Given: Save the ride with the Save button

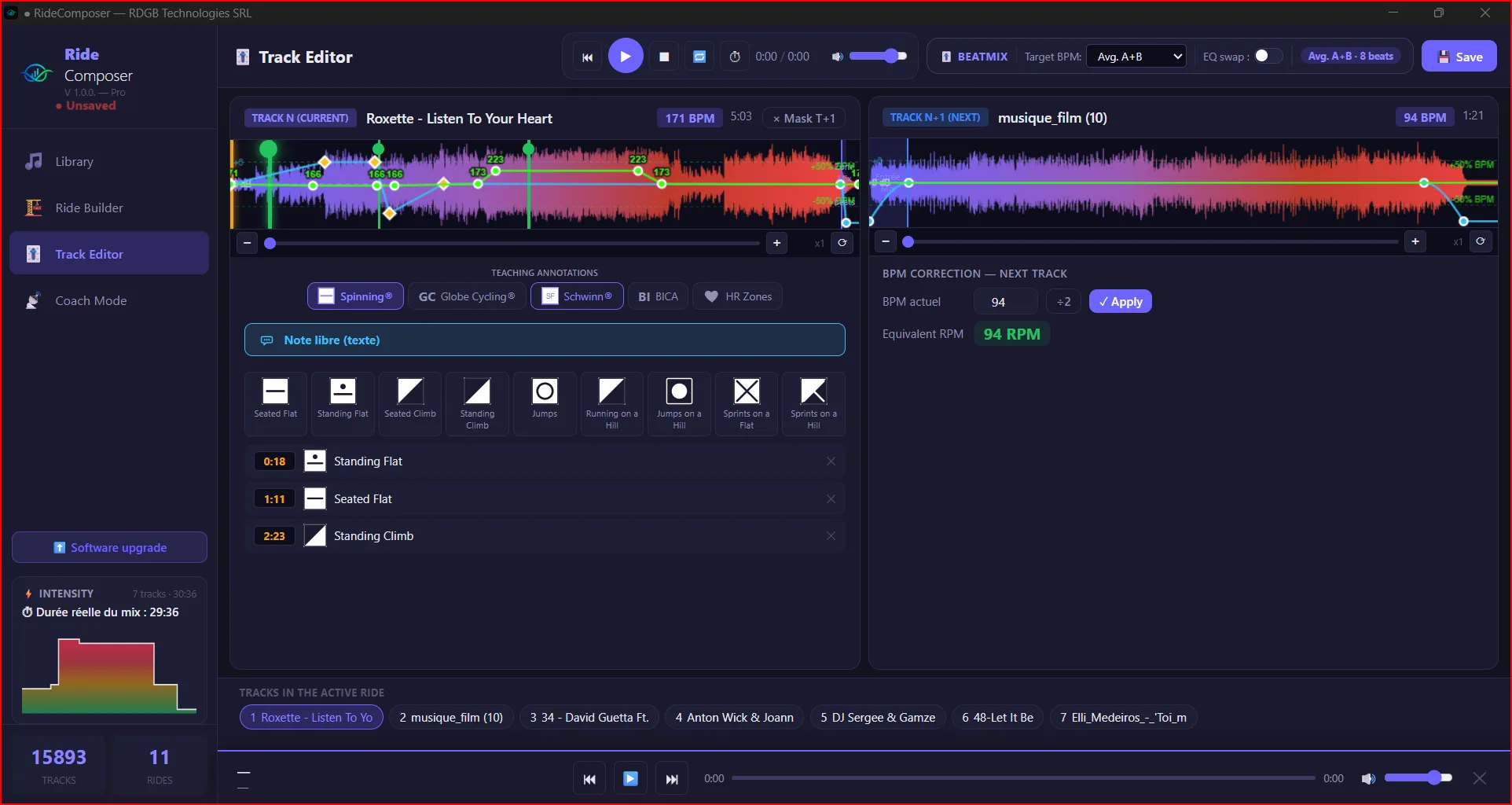Looking at the screenshot, I should pyautogui.click(x=1459, y=57).
